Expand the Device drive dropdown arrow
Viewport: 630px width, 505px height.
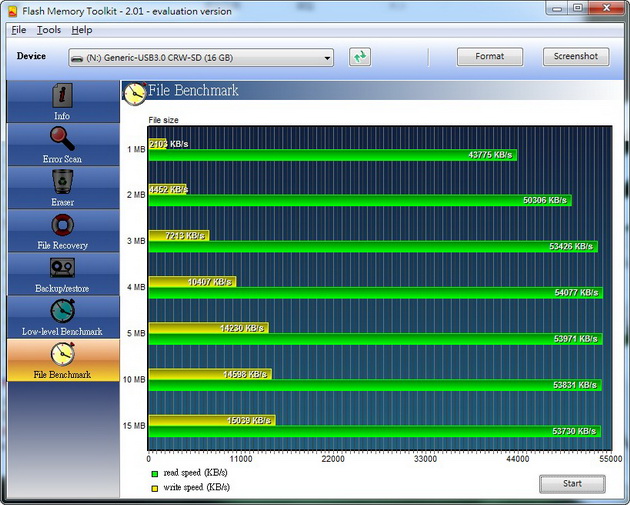pyautogui.click(x=326, y=58)
